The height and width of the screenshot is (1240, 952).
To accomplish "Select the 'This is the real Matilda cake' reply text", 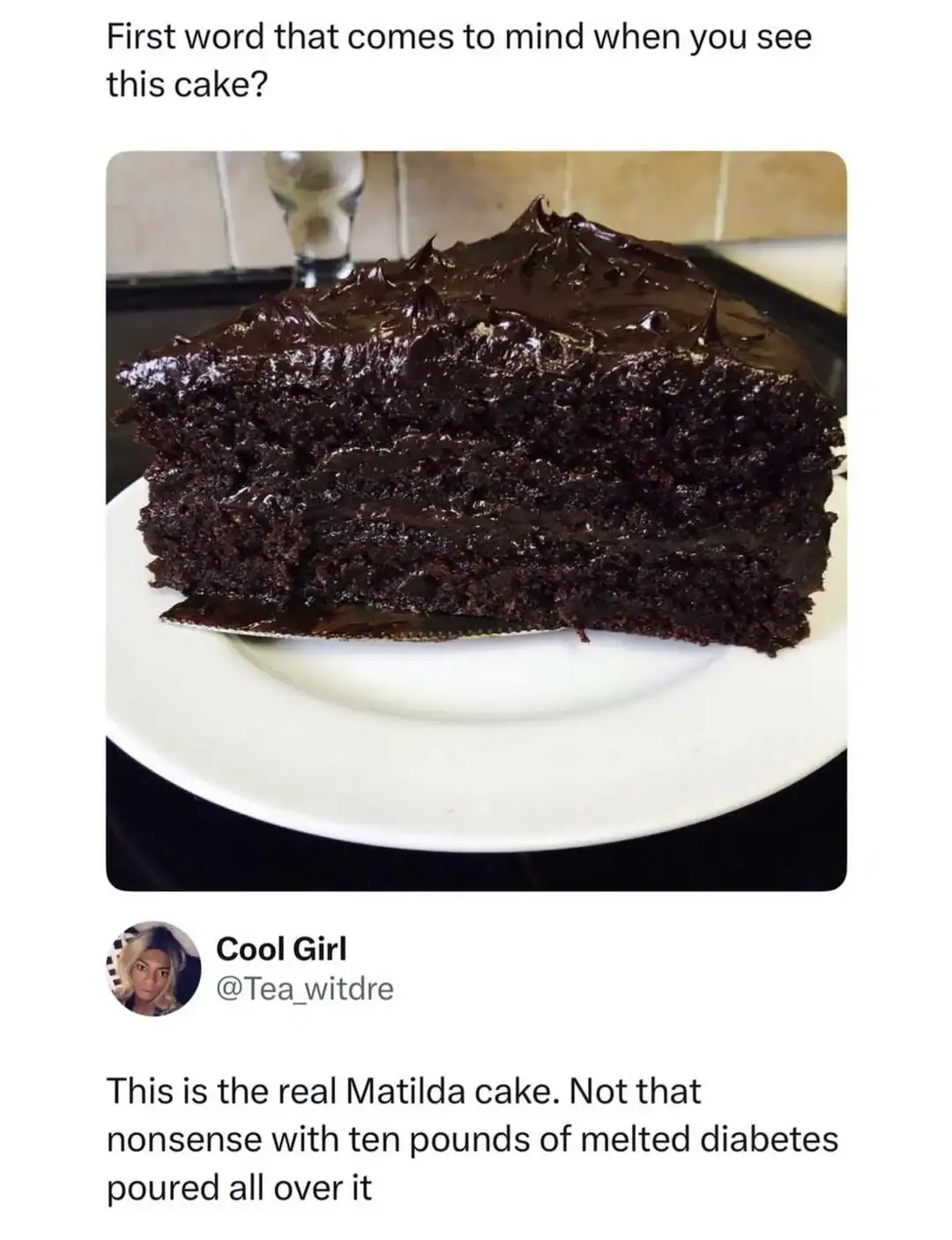I will pyautogui.click(x=472, y=1139).
